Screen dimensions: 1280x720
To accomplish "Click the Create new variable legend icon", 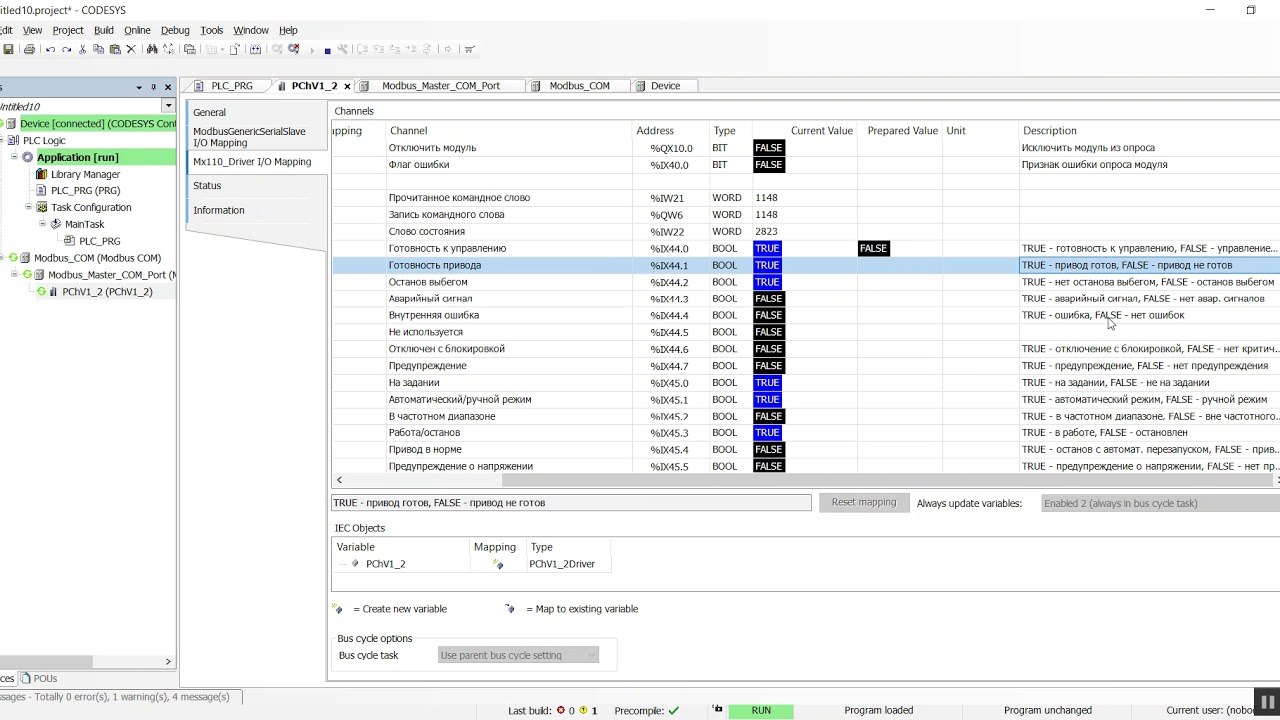I will pos(338,609).
